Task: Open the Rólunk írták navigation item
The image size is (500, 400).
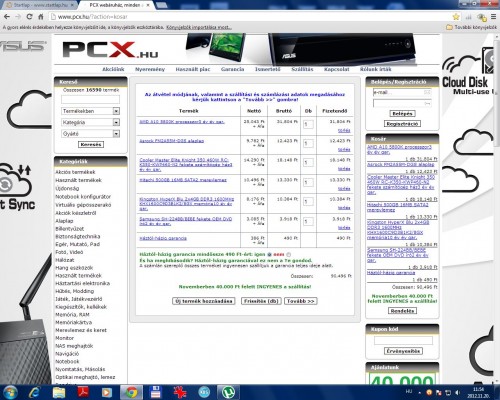Action: pyautogui.click(x=376, y=69)
